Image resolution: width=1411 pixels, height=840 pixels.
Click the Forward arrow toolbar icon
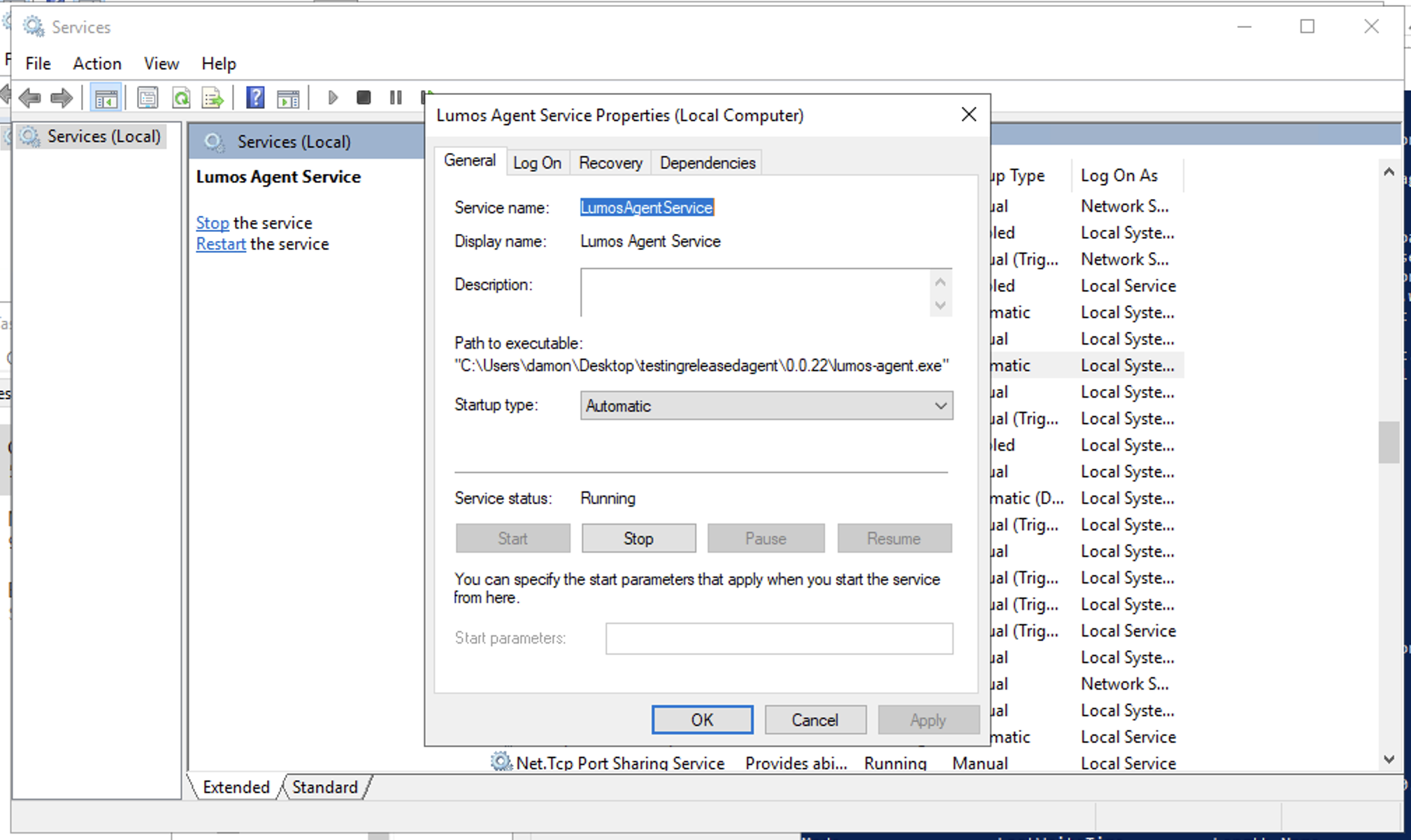[x=62, y=98]
